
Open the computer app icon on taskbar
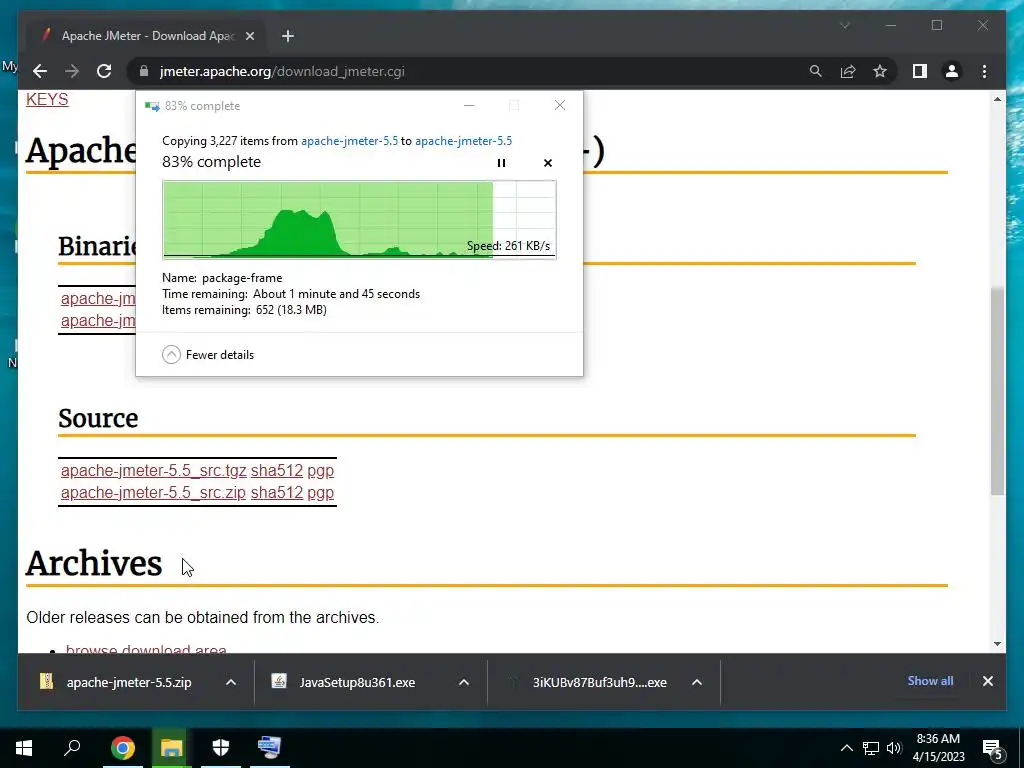click(x=270, y=748)
